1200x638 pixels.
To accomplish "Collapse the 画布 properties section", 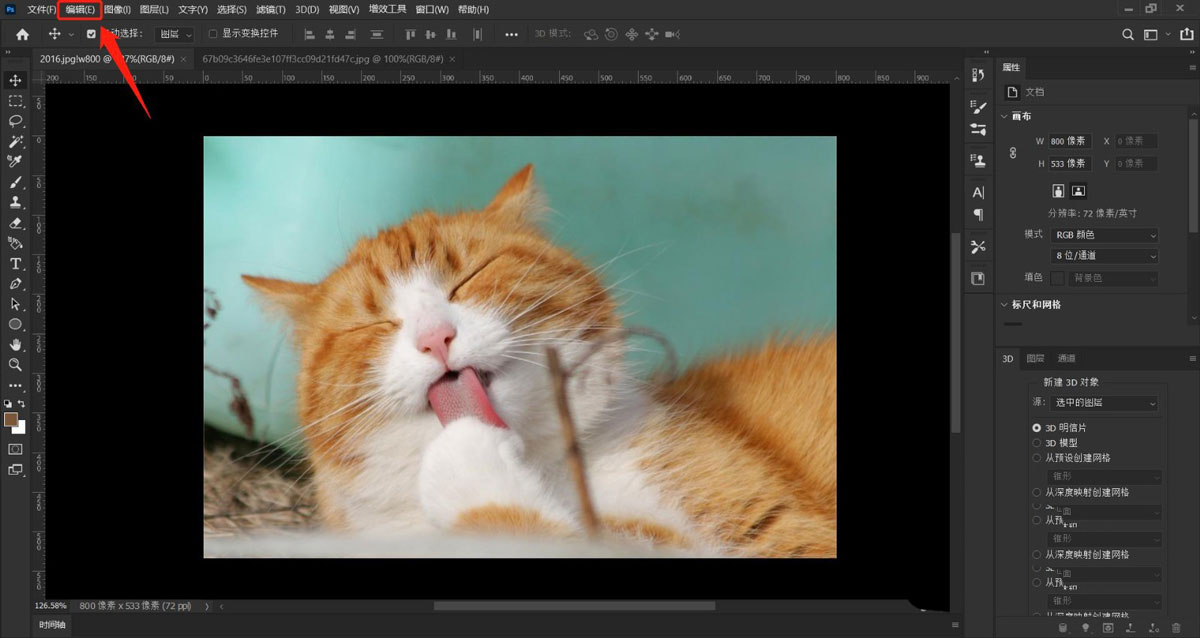I will (1004, 116).
